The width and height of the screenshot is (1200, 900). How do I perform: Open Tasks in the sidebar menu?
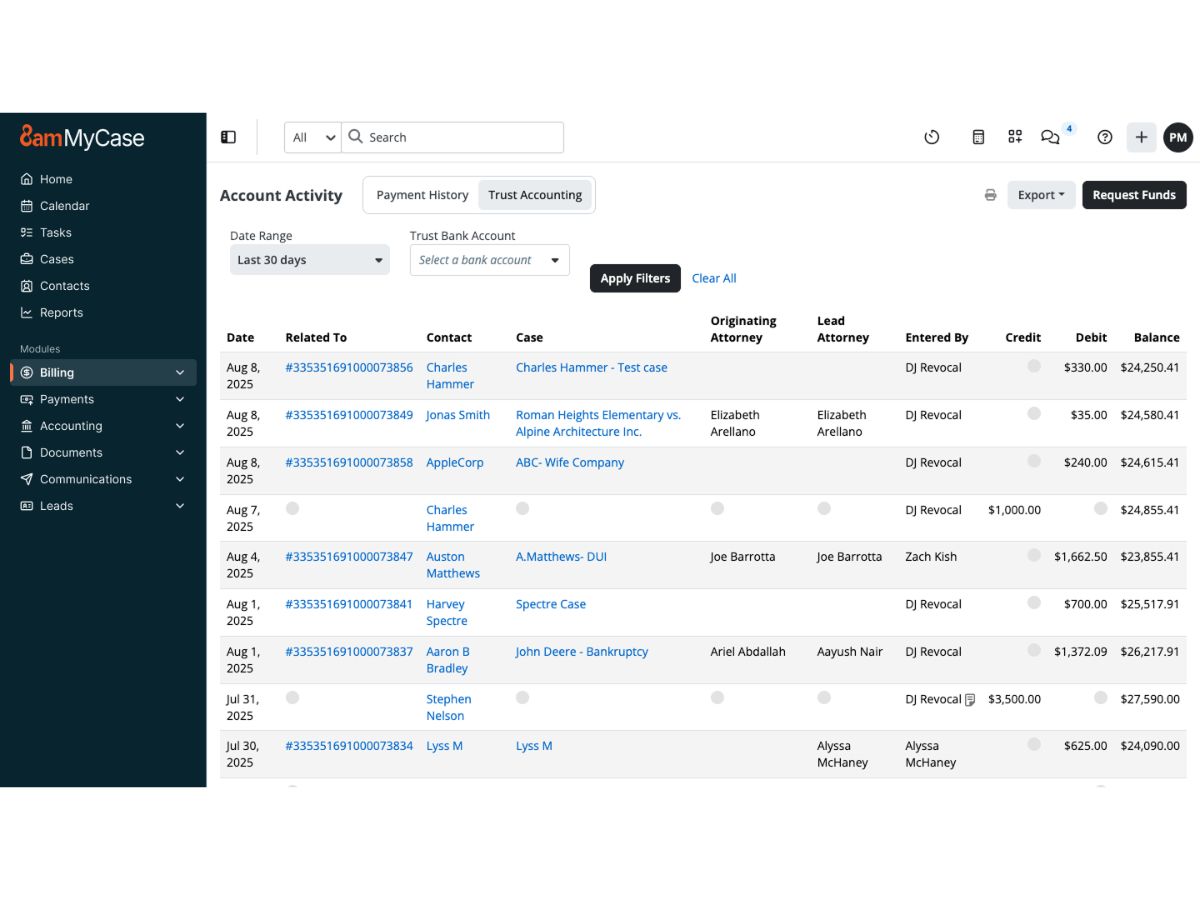pyautogui.click(x=56, y=232)
